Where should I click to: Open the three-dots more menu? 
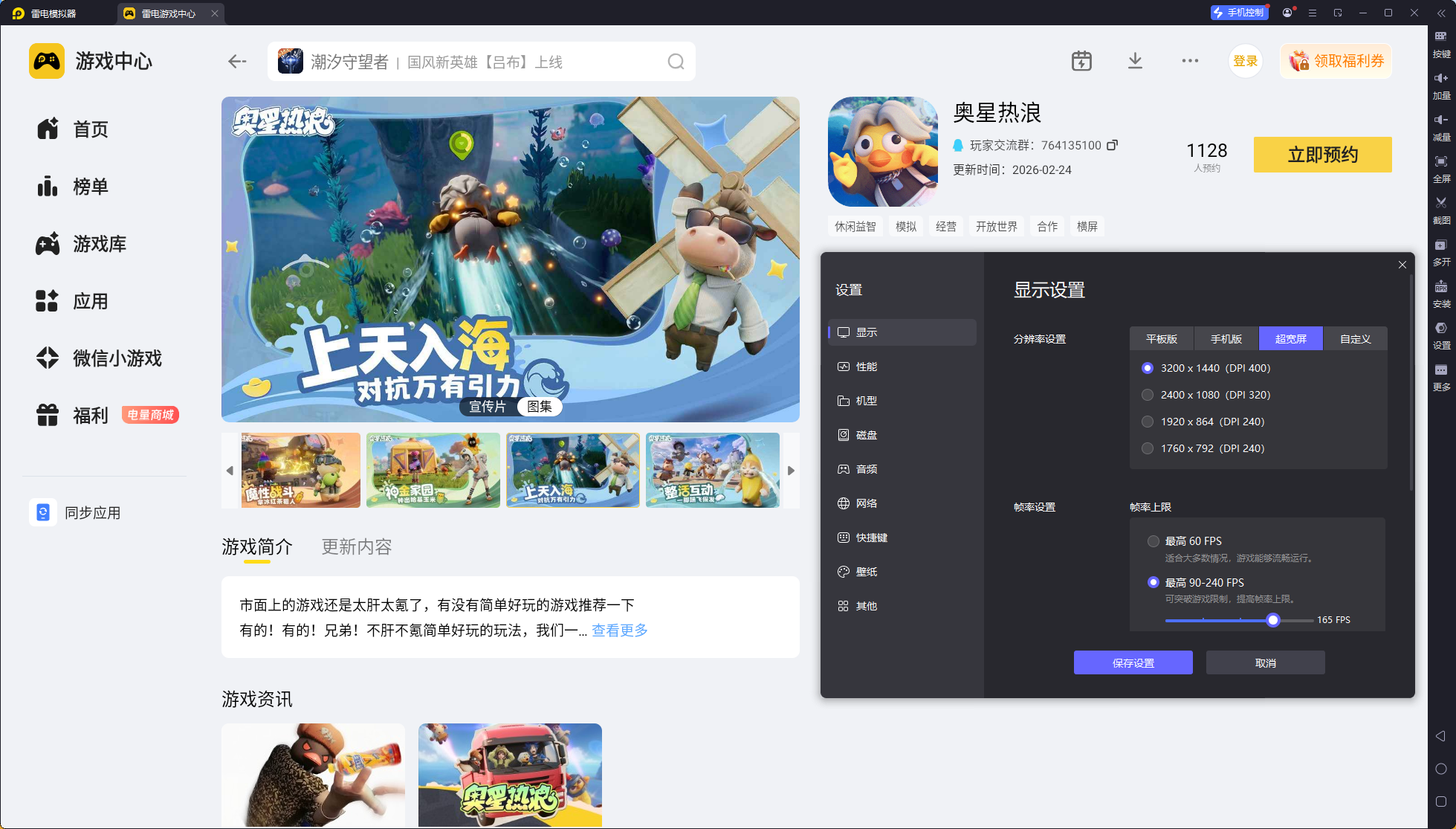click(1190, 61)
